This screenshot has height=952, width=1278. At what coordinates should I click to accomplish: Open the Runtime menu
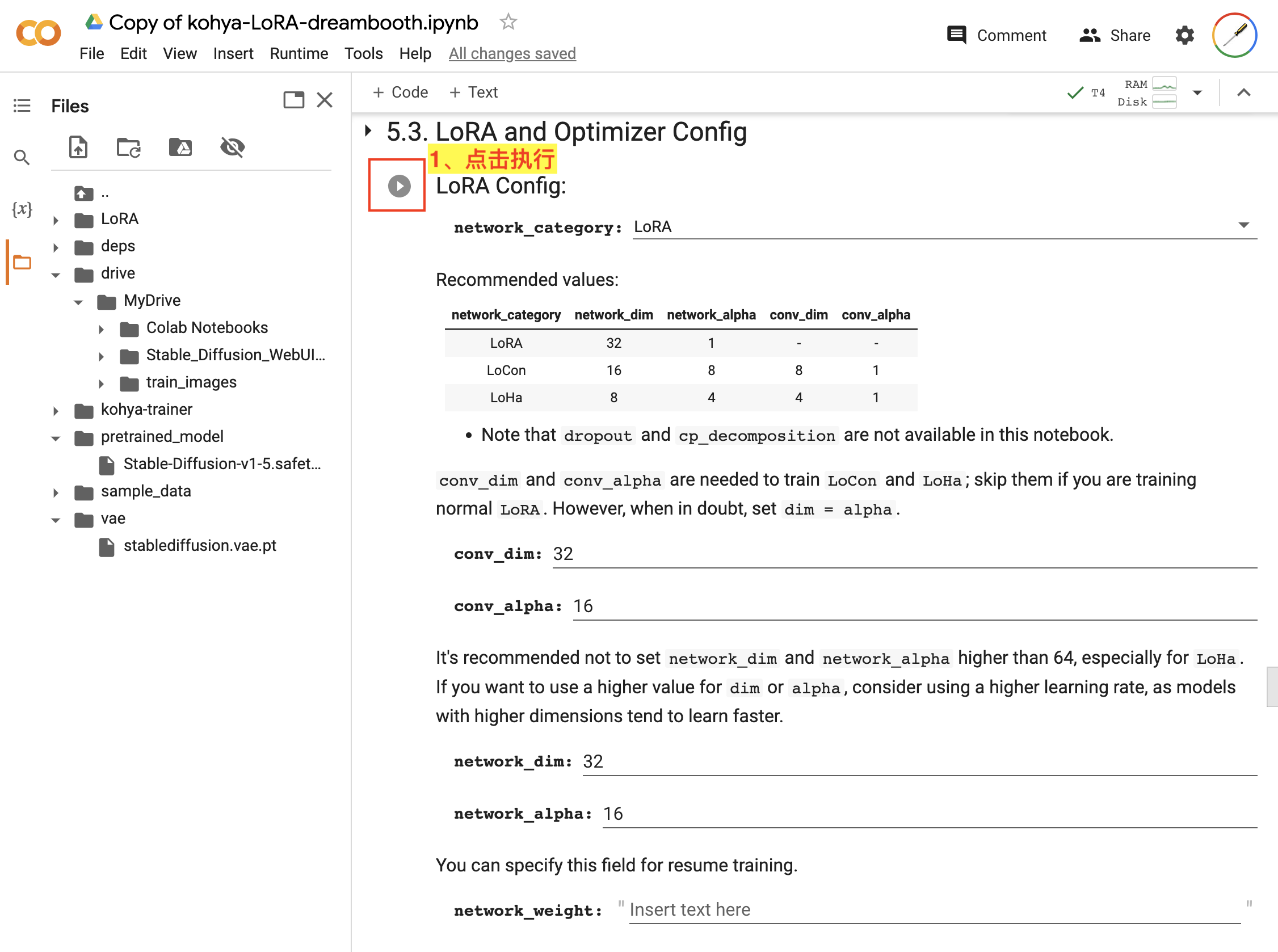[x=299, y=53]
